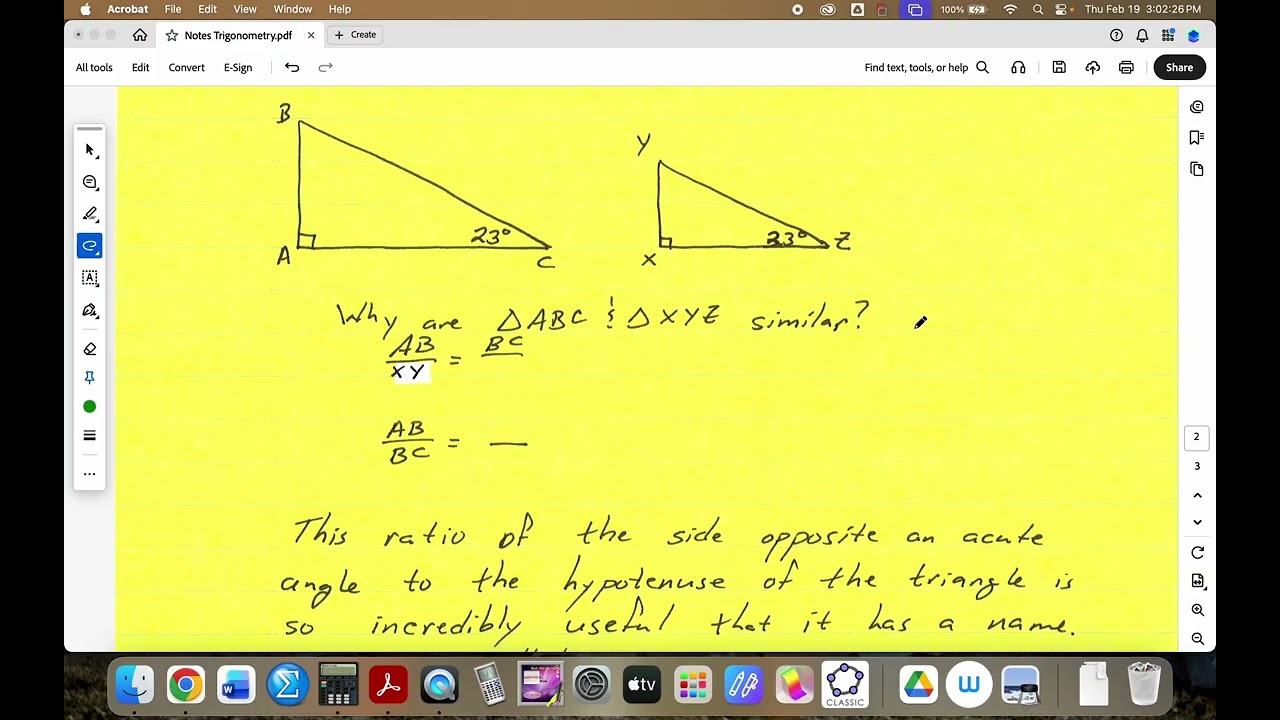Click the Share button
The width and height of the screenshot is (1280, 720).
tap(1179, 67)
